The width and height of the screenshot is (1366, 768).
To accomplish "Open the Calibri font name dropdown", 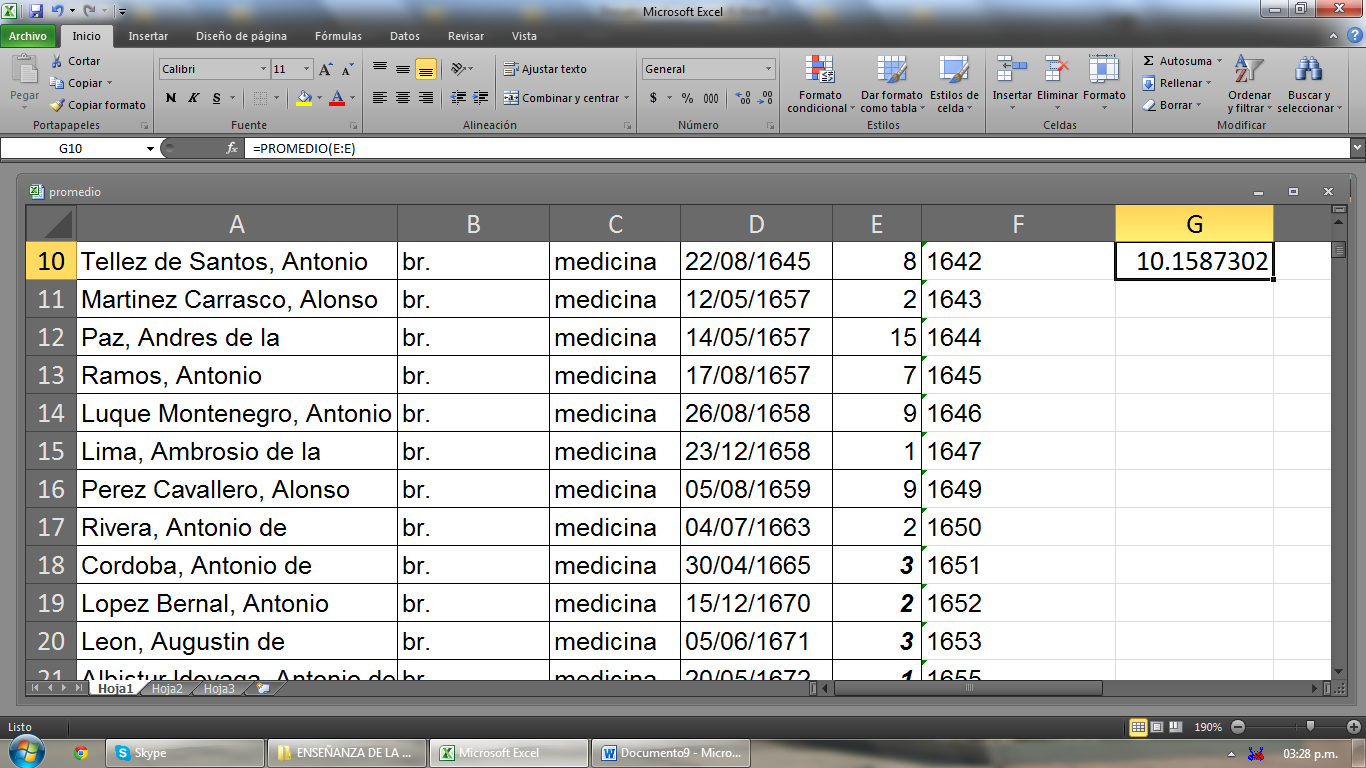I will pos(264,69).
